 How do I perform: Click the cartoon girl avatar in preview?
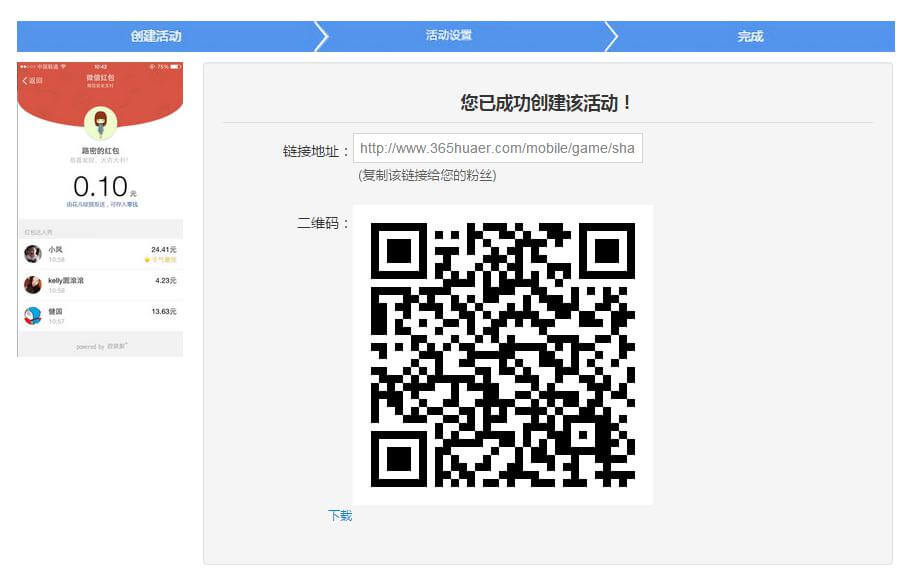pyautogui.click(x=100, y=123)
